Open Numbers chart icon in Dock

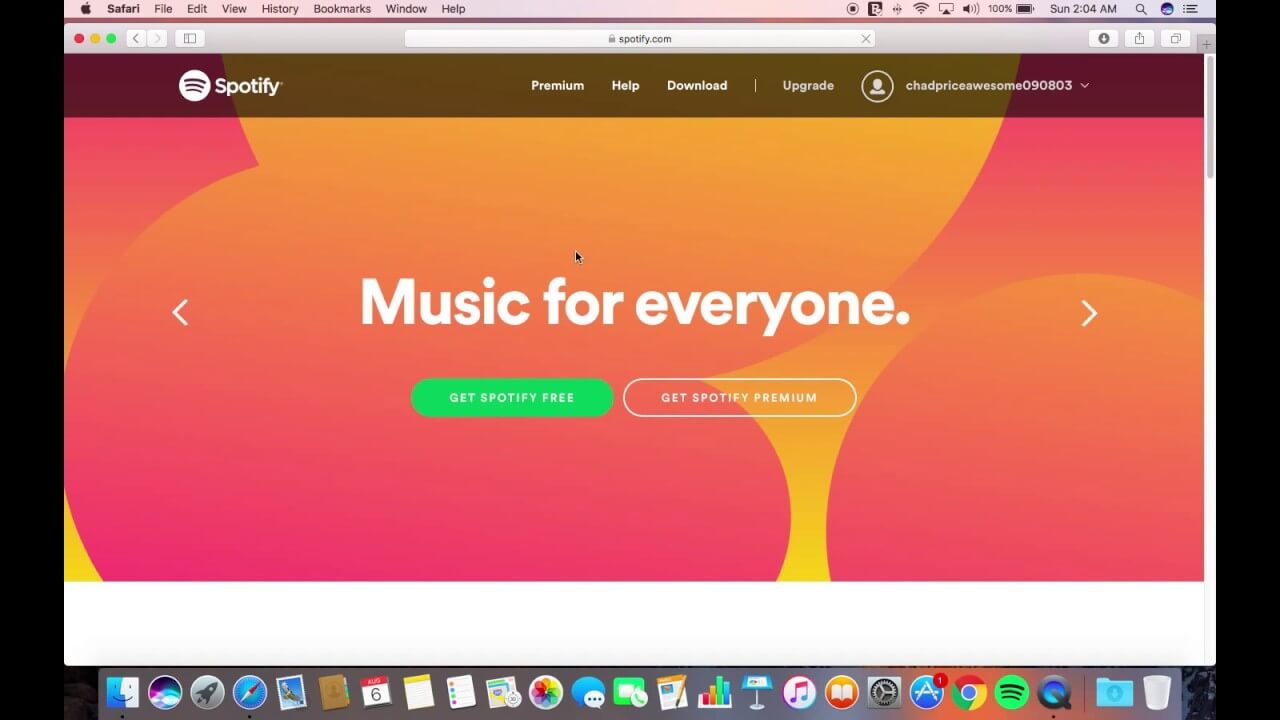(714, 692)
